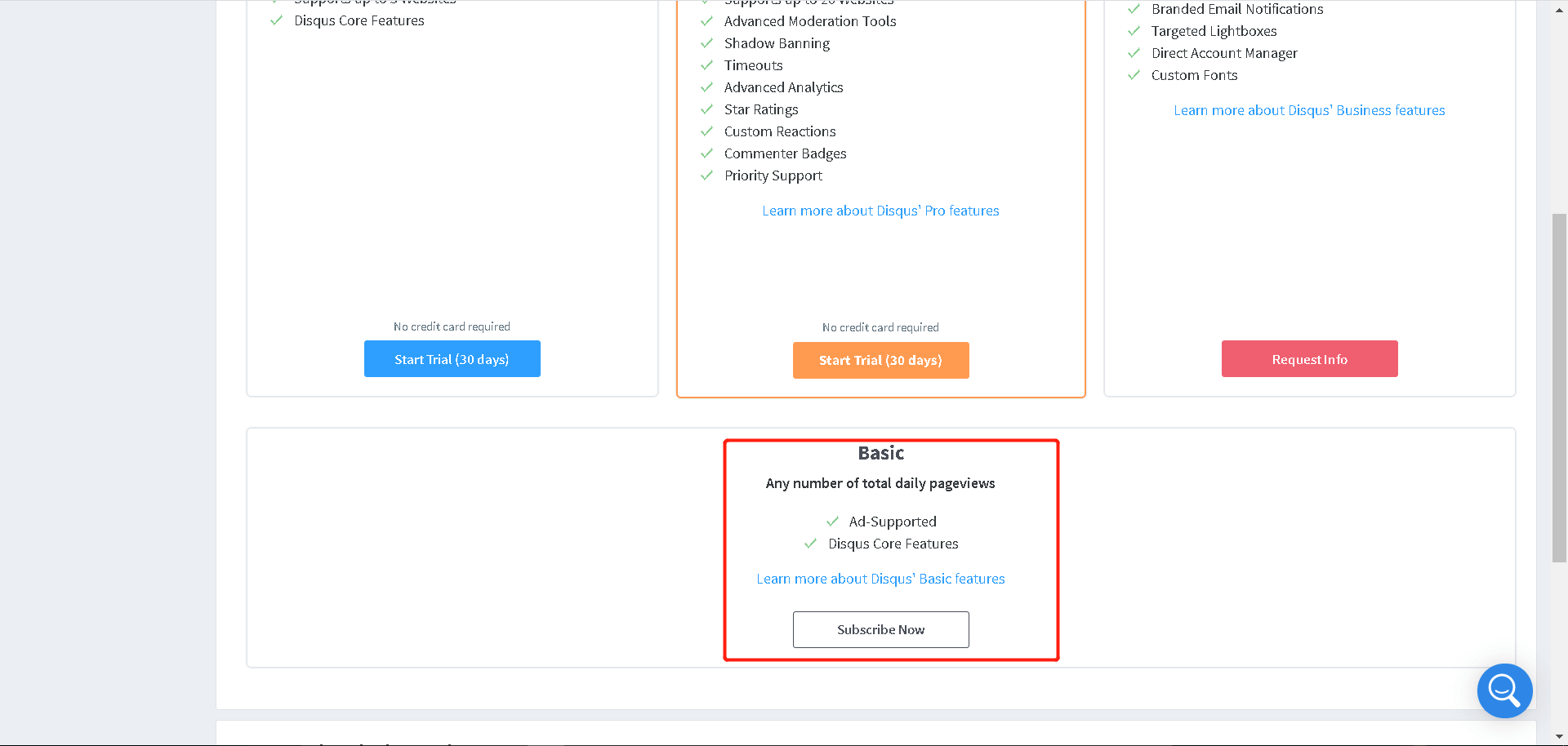Click the Timeouts feature text

click(753, 65)
